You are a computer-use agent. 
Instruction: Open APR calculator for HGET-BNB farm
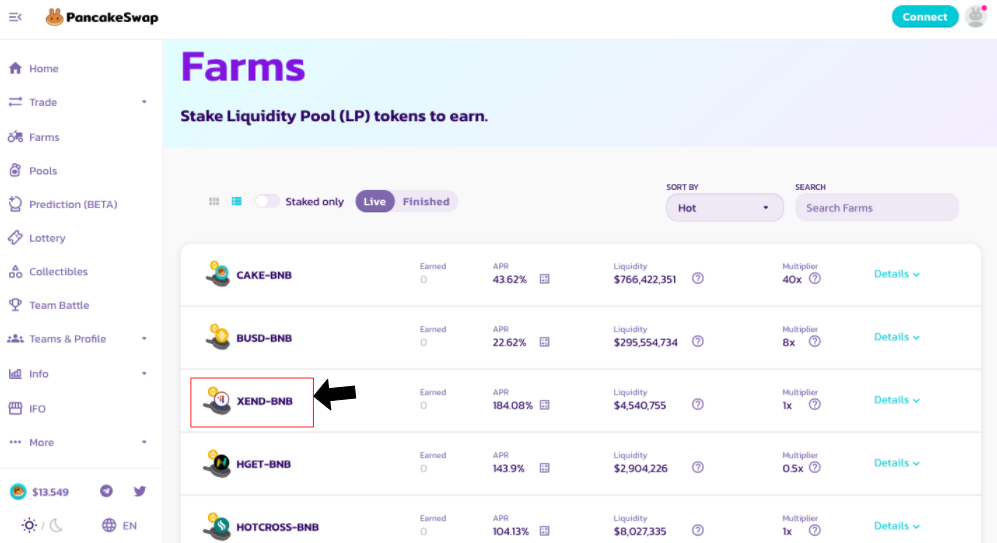point(545,468)
